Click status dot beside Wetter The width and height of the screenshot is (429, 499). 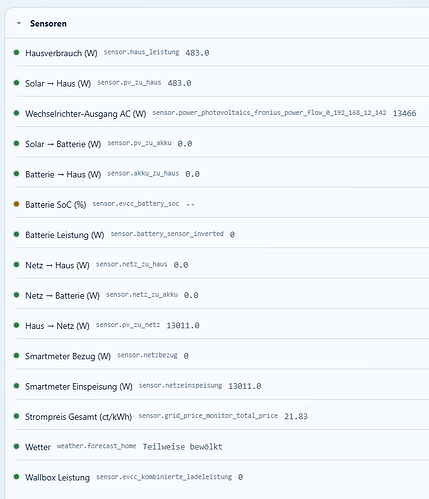[x=16, y=447]
